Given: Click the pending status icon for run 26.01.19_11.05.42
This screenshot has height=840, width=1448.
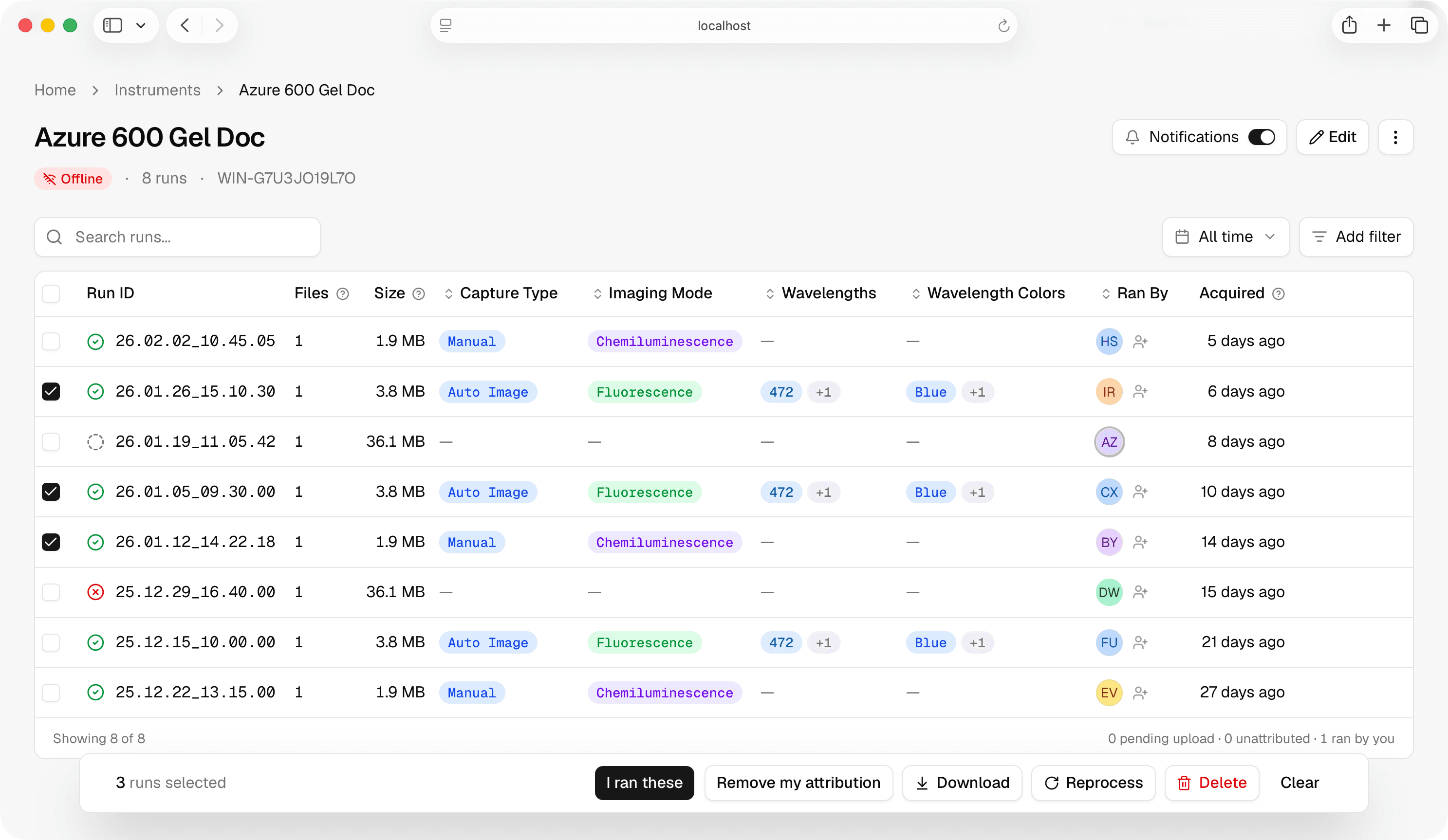Looking at the screenshot, I should [95, 441].
